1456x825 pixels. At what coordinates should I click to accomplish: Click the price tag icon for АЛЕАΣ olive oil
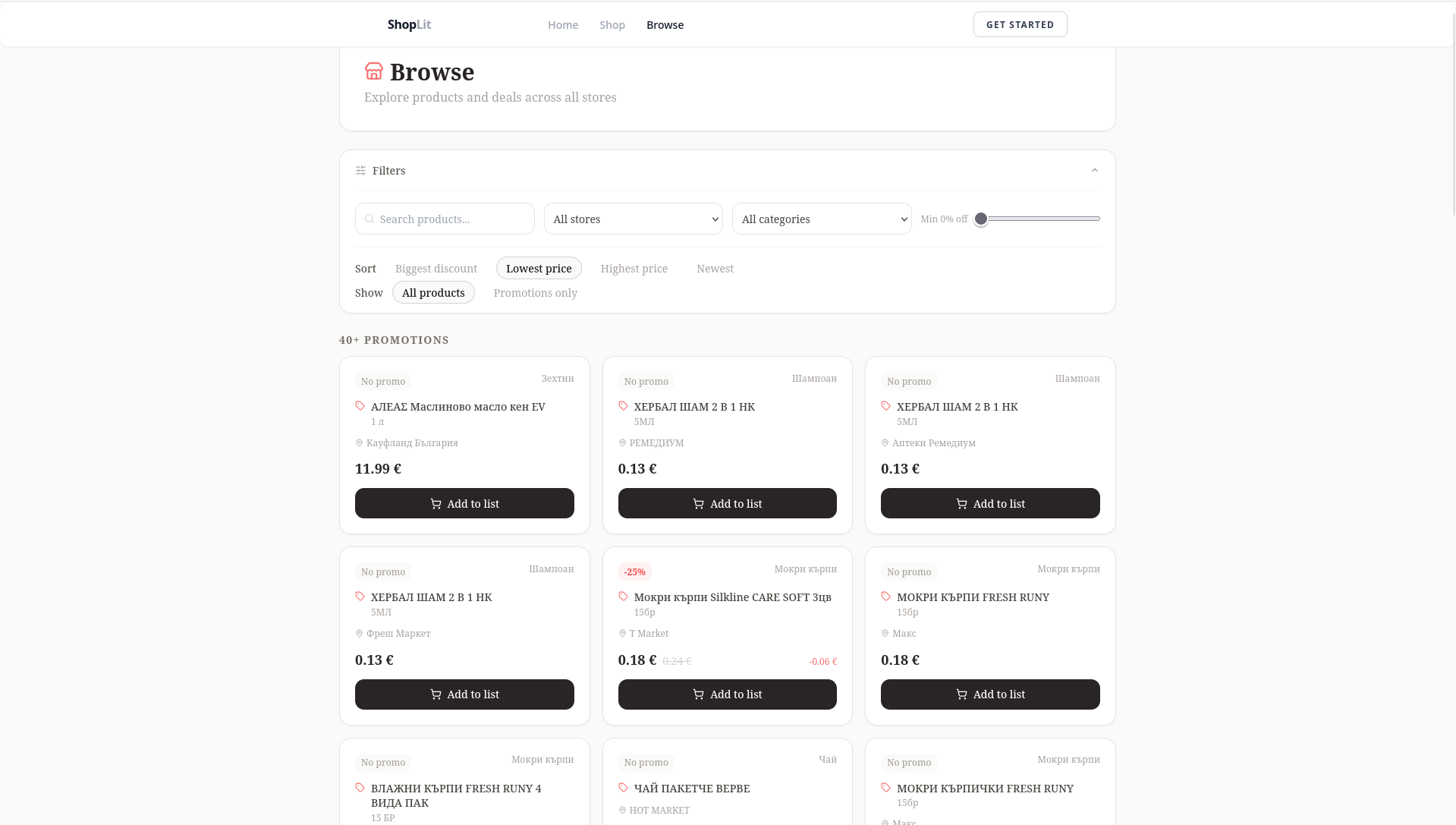click(360, 406)
